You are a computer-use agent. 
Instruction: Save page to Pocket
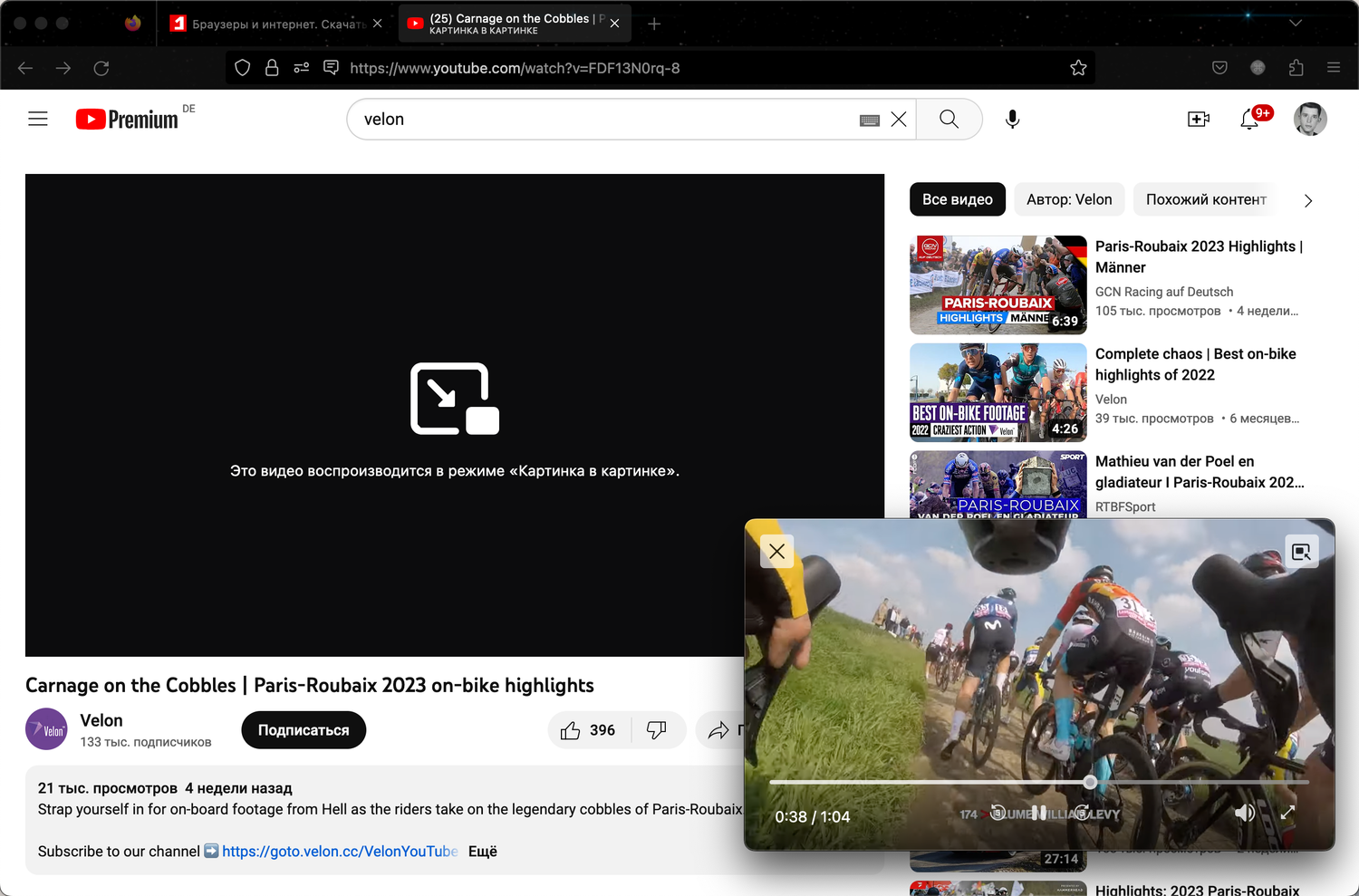coord(1219,68)
